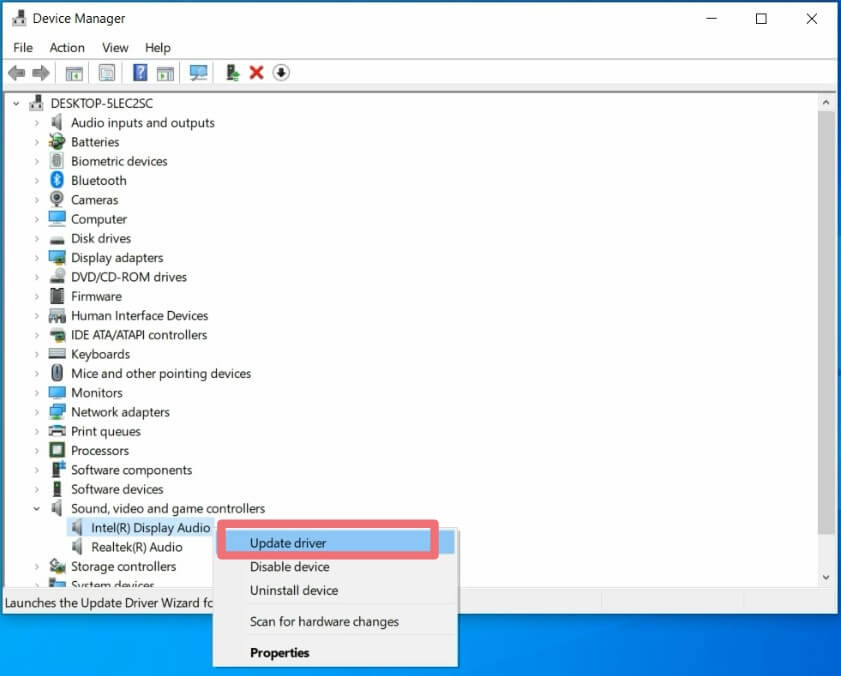The height and width of the screenshot is (676, 841).
Task: Click the Storage controllers icon
Action: 57,566
